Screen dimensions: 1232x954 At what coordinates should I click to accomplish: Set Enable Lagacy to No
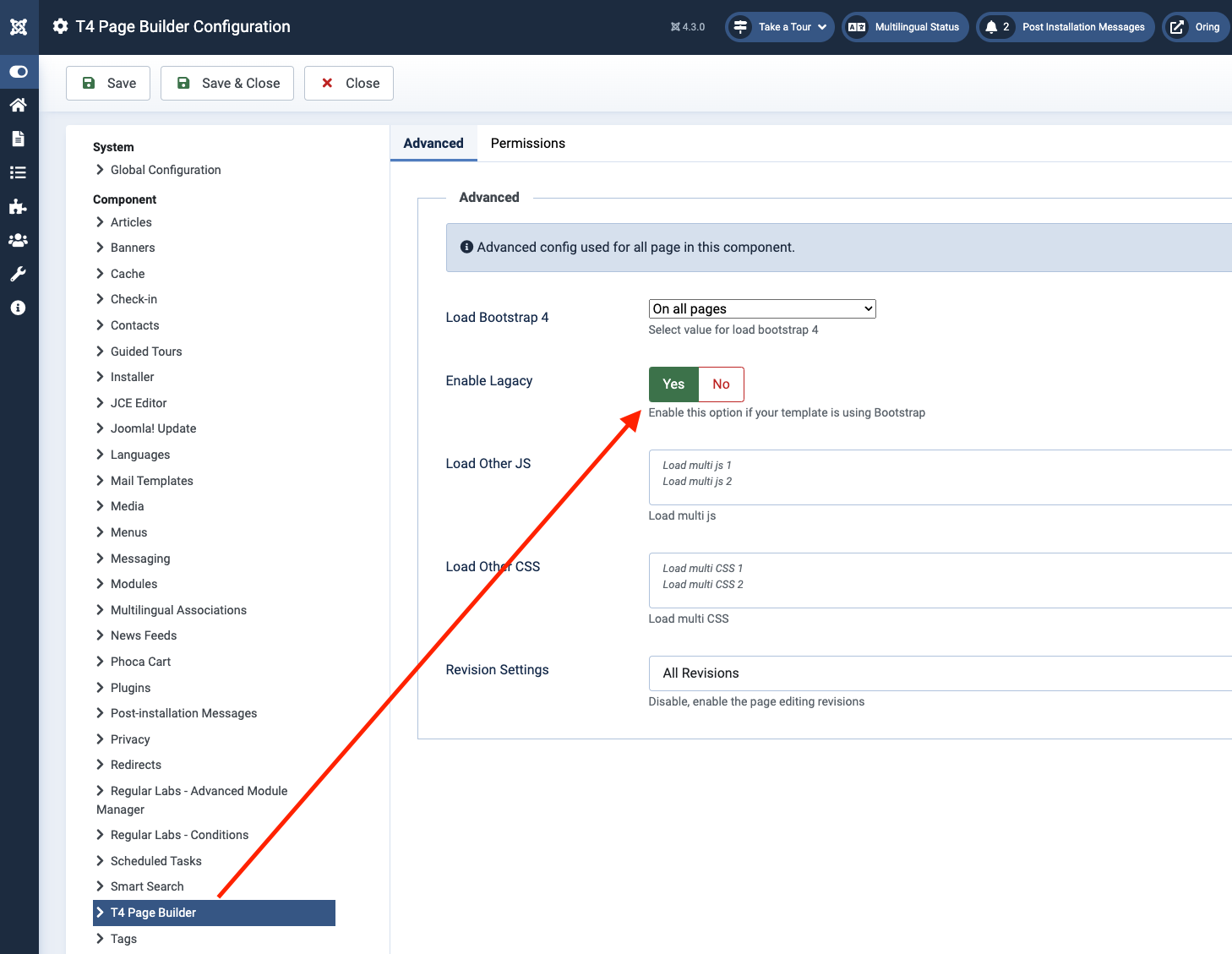[721, 384]
